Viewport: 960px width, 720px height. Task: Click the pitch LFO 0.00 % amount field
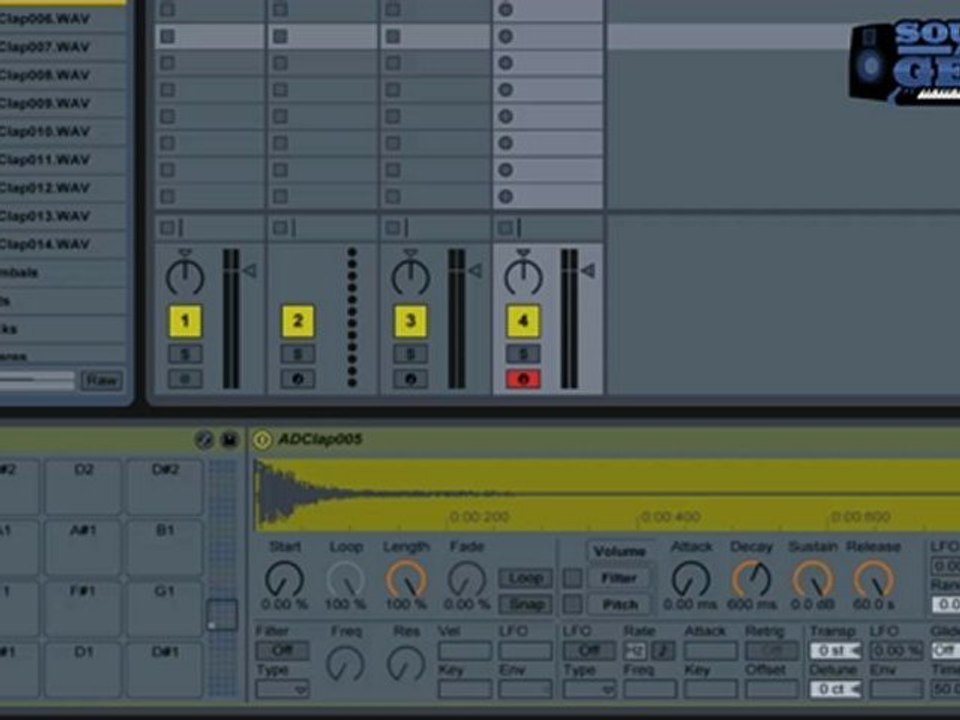tap(896, 650)
